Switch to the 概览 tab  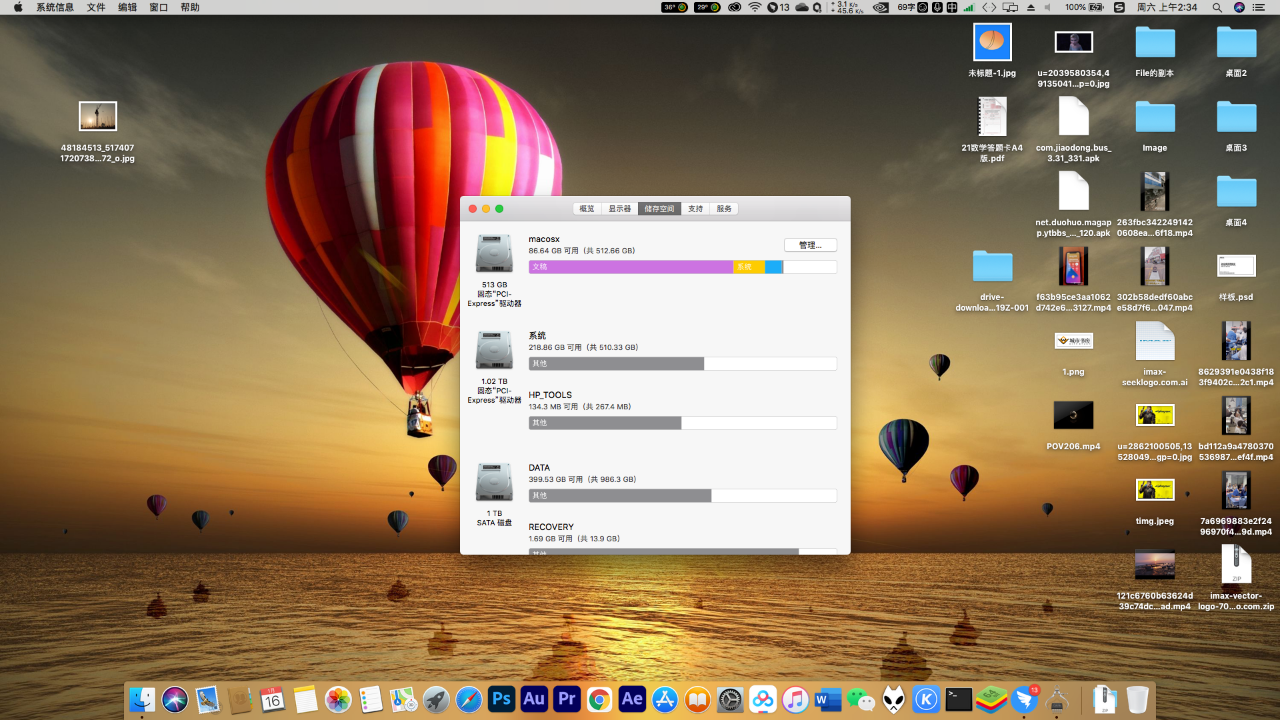[587, 209]
